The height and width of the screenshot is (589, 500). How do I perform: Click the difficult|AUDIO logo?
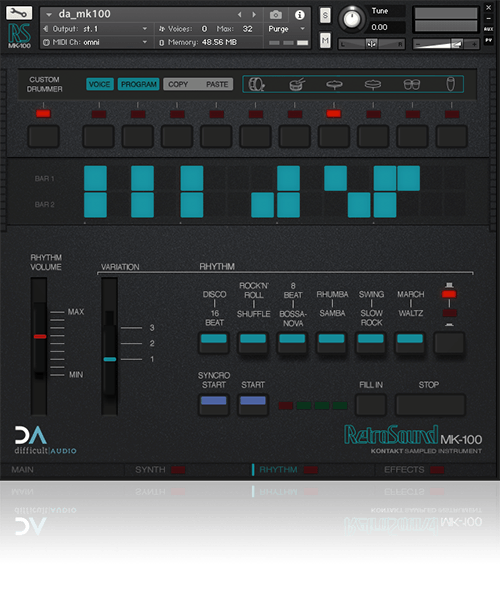[45, 440]
